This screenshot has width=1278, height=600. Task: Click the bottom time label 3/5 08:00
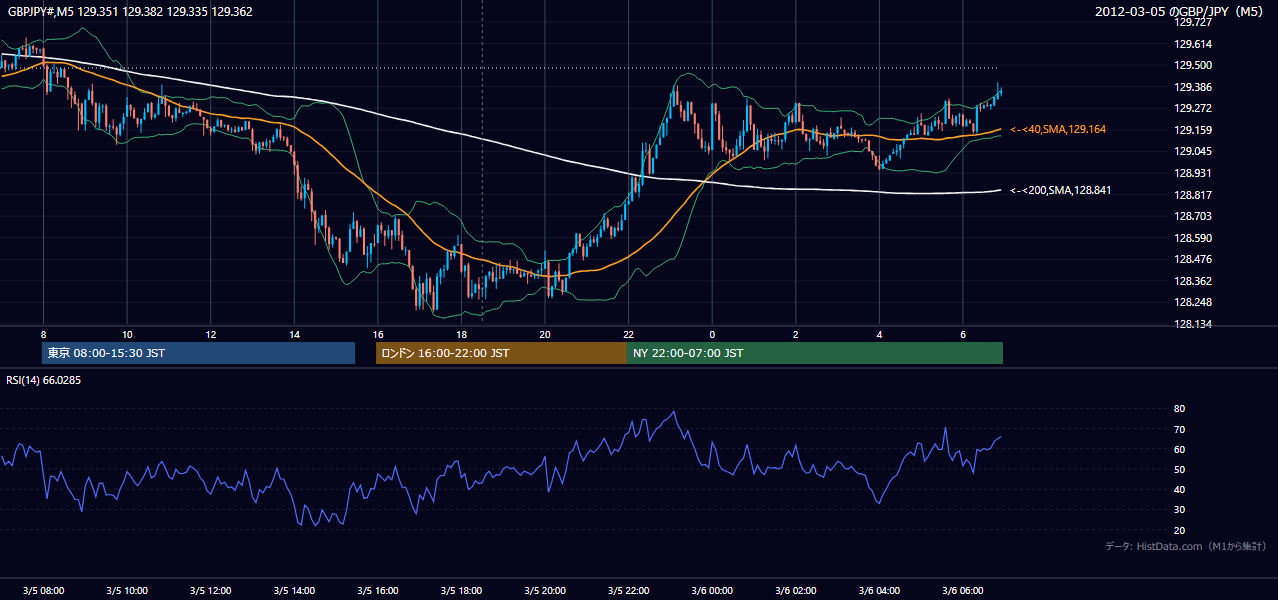click(43, 591)
